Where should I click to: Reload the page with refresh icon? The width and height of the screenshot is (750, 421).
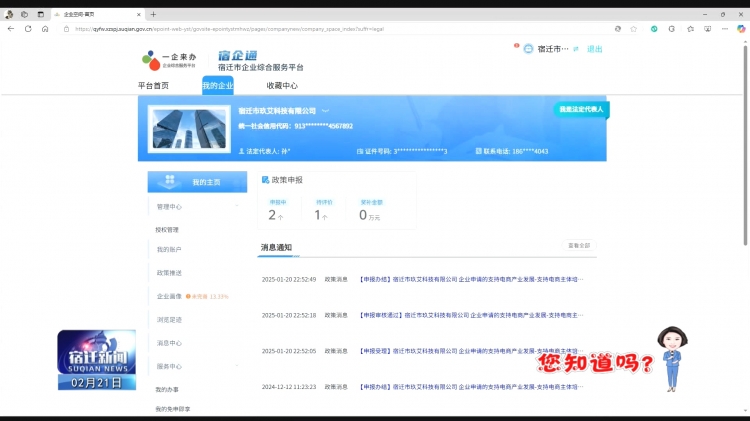click(28, 29)
